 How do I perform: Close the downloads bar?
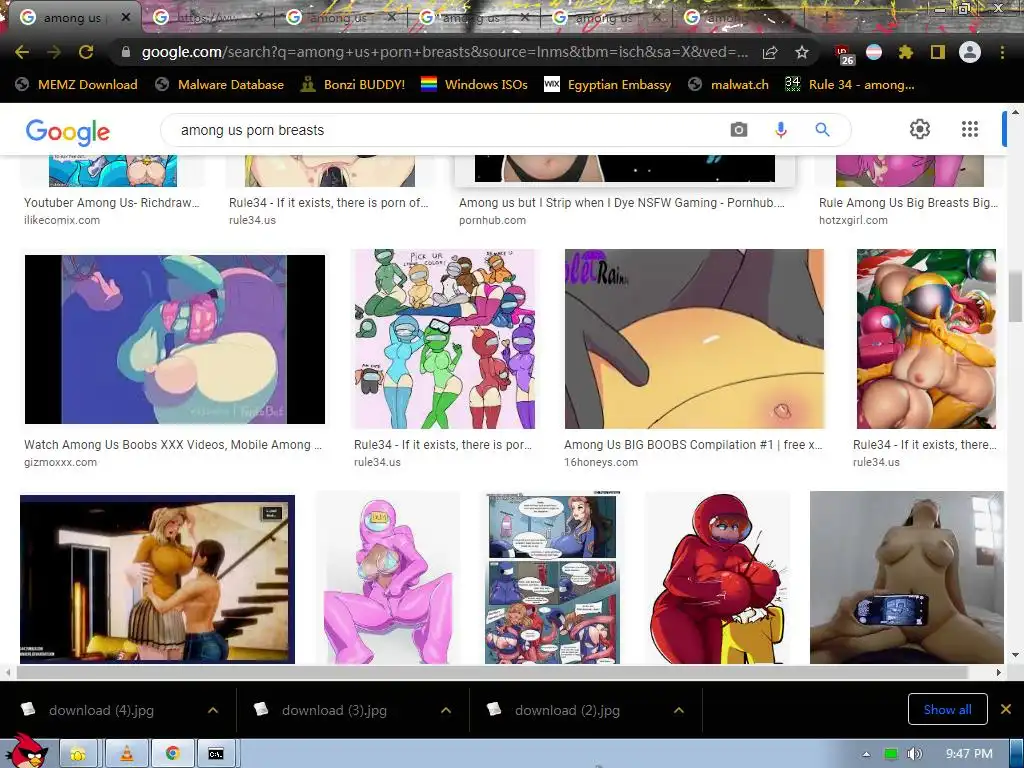click(1006, 709)
